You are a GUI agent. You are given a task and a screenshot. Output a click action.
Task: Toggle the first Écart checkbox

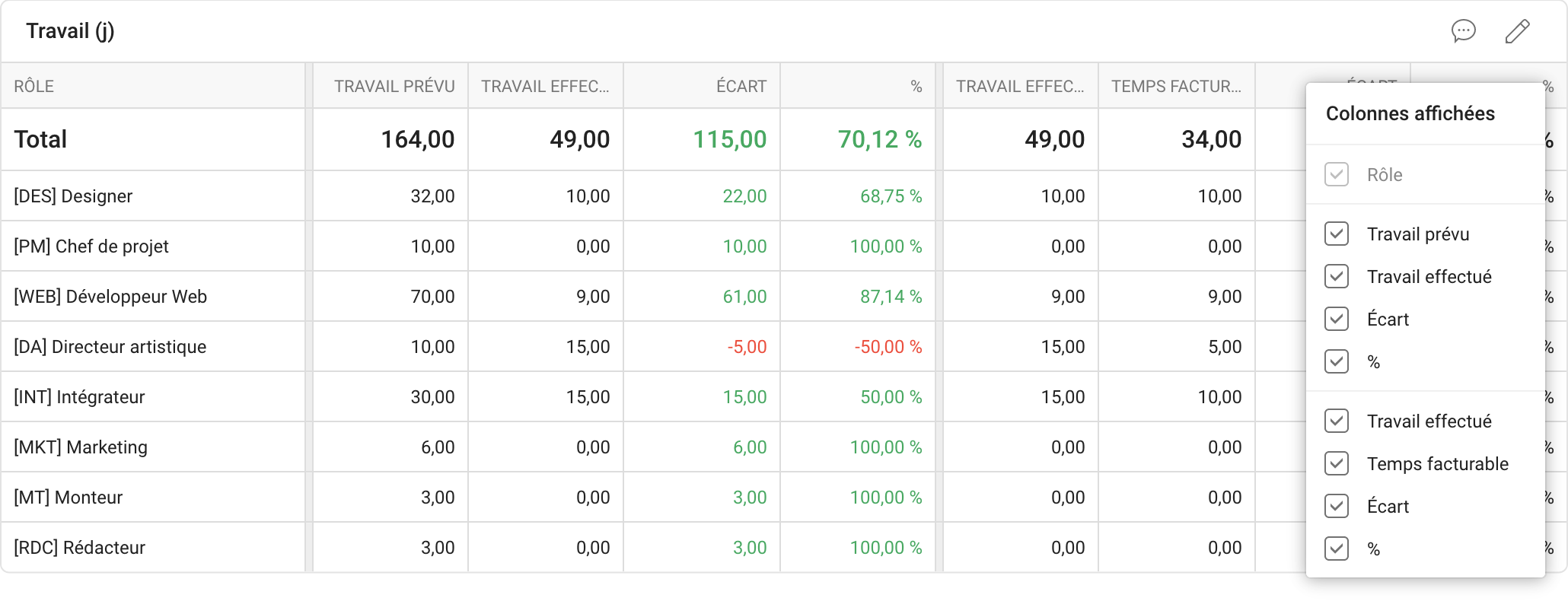click(x=1337, y=319)
